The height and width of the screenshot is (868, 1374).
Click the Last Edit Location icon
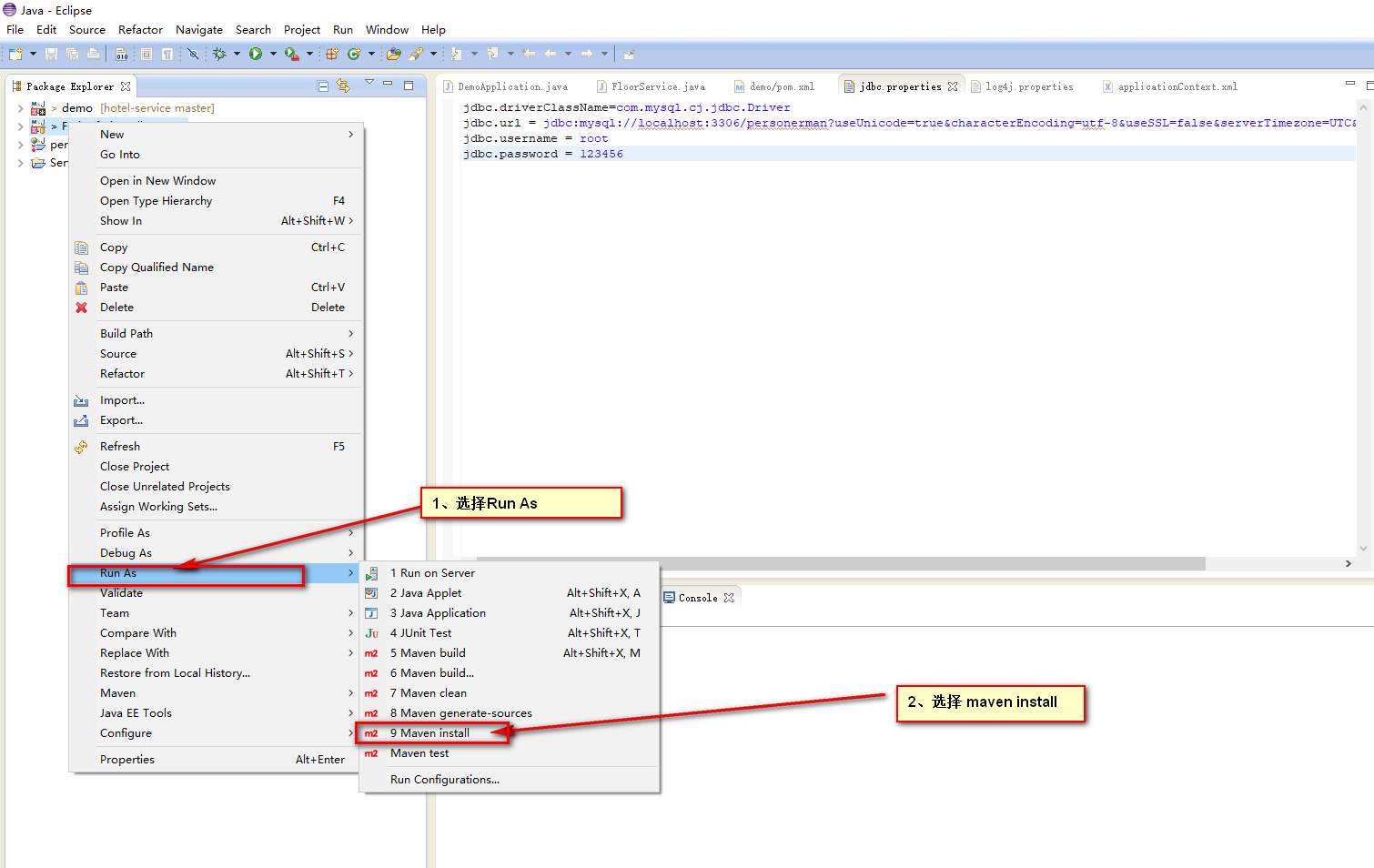tap(529, 55)
